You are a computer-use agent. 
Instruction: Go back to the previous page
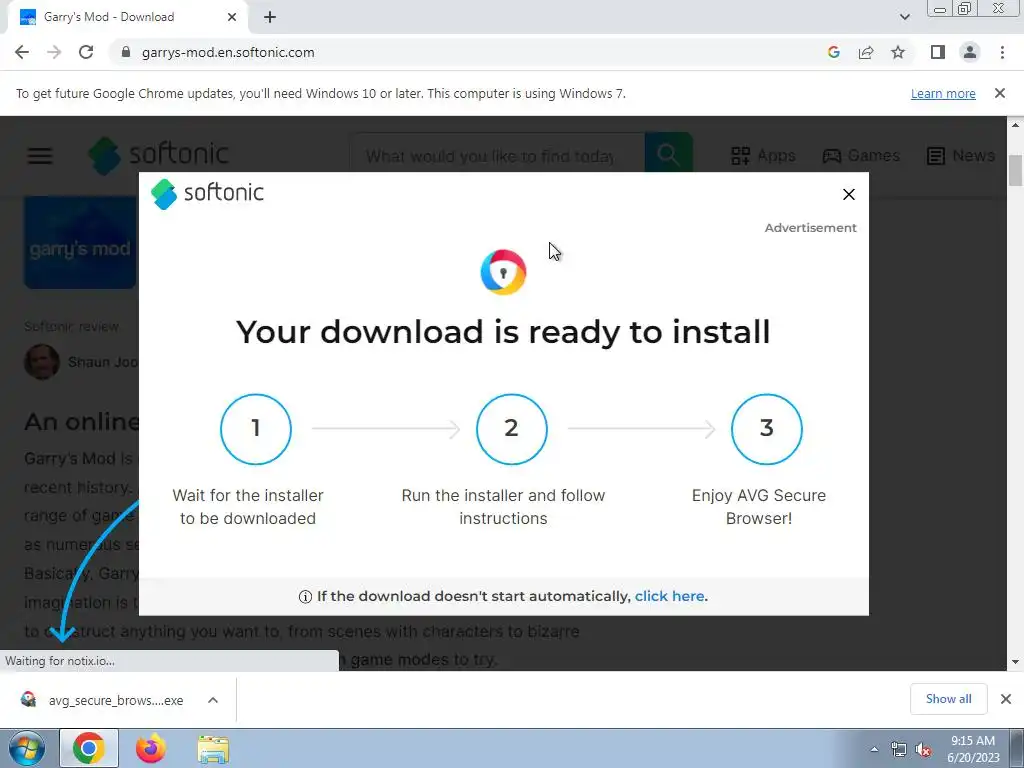pos(22,52)
